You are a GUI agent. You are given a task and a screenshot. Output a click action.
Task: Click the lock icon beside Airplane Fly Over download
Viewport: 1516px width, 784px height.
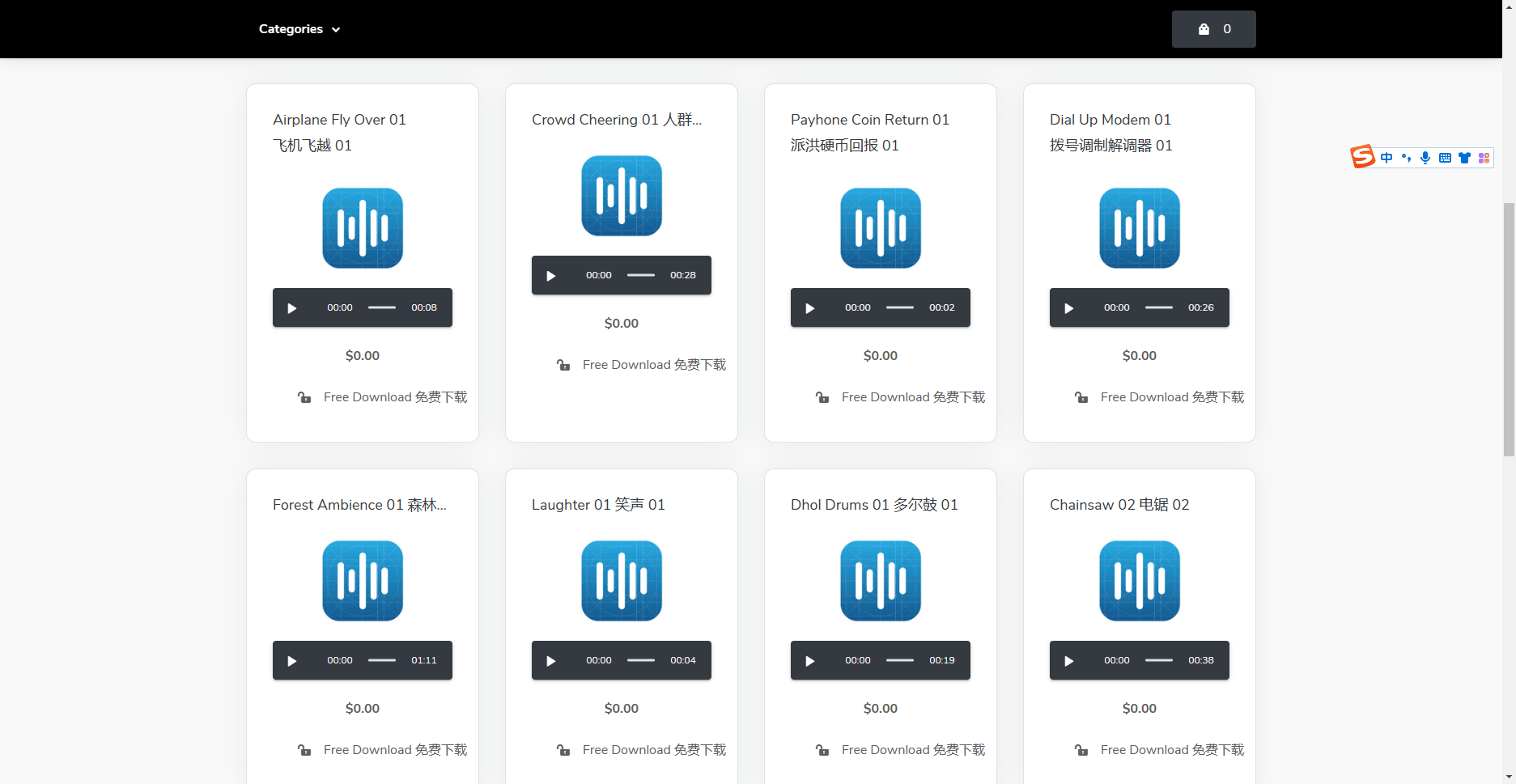point(304,397)
